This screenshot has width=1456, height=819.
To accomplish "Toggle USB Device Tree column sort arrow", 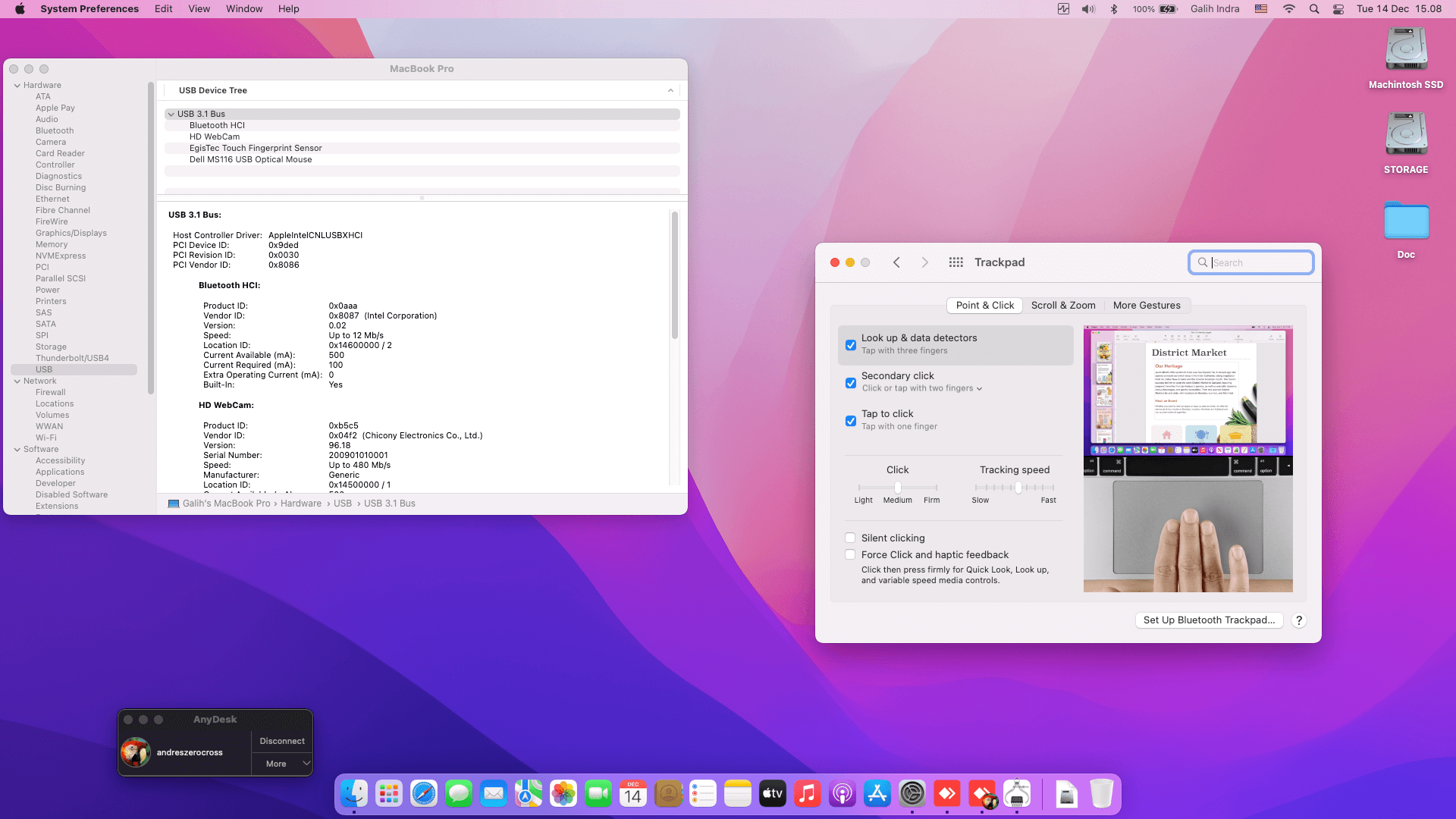I will tap(670, 90).
